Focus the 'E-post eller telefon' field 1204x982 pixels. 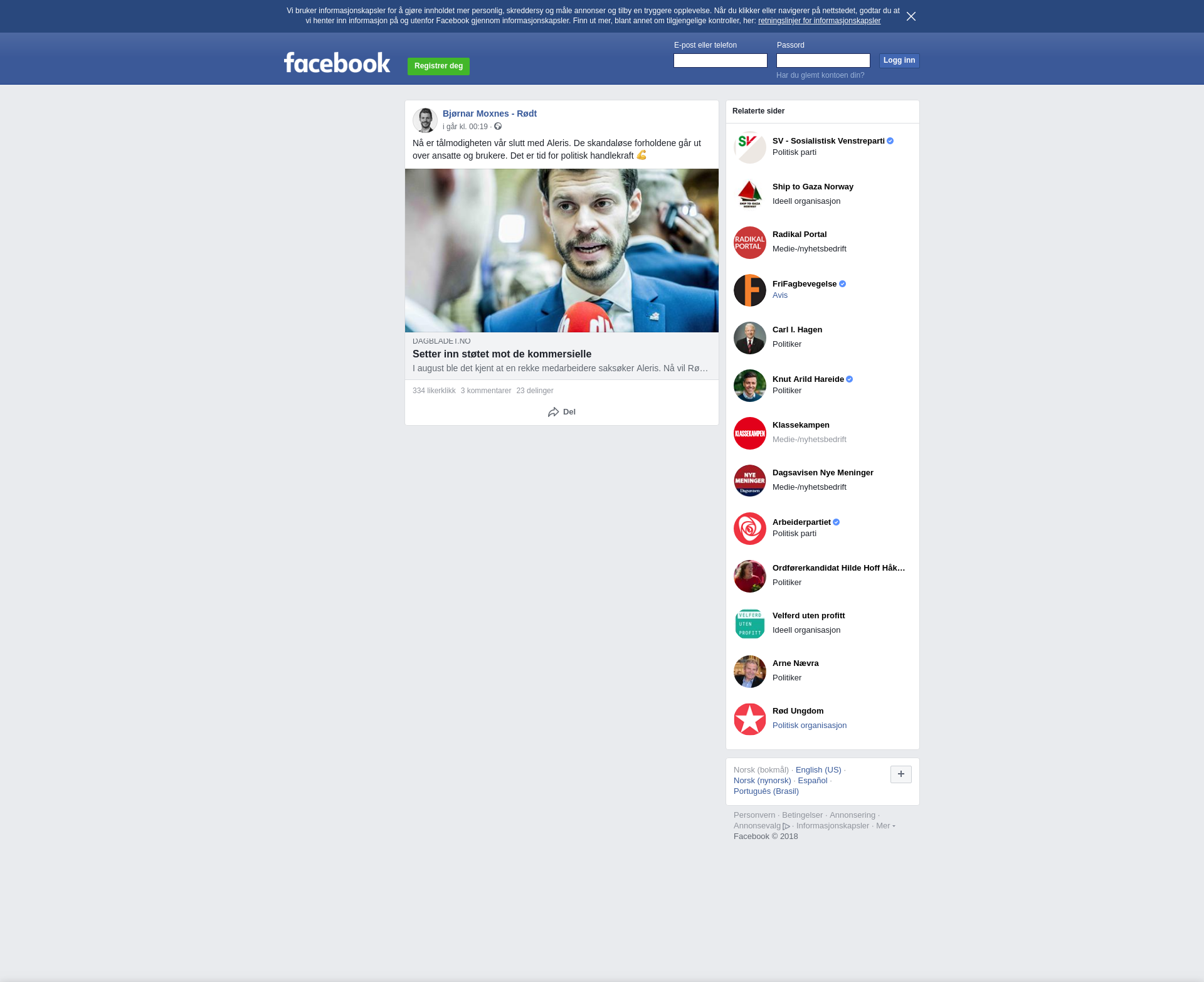click(x=721, y=60)
